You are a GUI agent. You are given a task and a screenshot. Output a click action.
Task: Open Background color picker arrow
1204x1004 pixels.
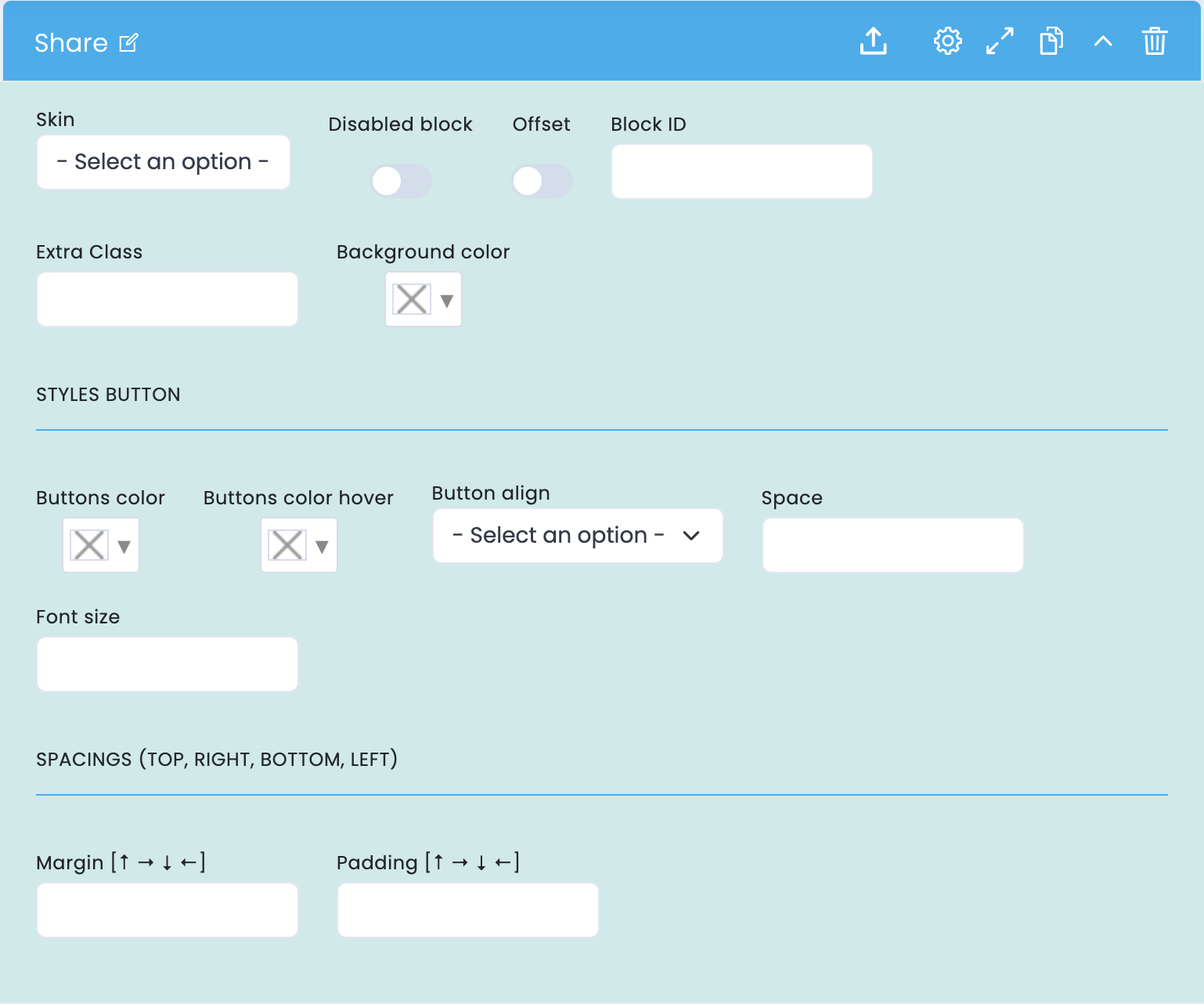[x=447, y=300]
